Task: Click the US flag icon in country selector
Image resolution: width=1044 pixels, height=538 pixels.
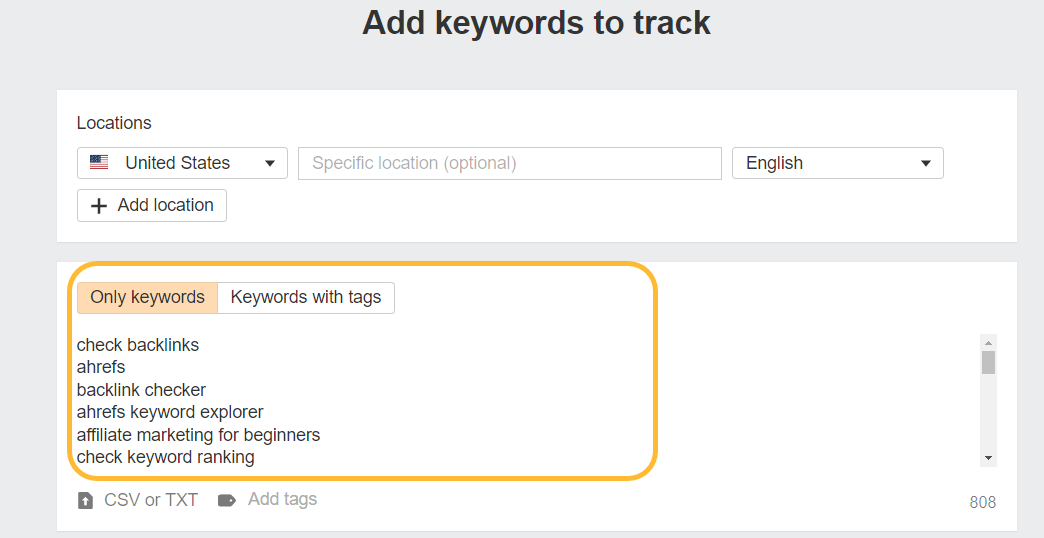Action: click(99, 163)
